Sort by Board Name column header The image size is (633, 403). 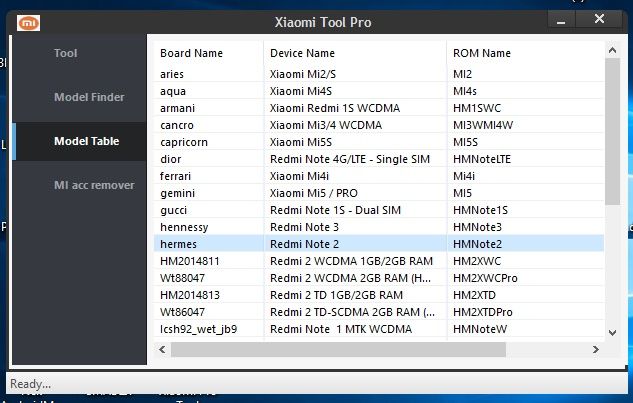[x=192, y=53]
